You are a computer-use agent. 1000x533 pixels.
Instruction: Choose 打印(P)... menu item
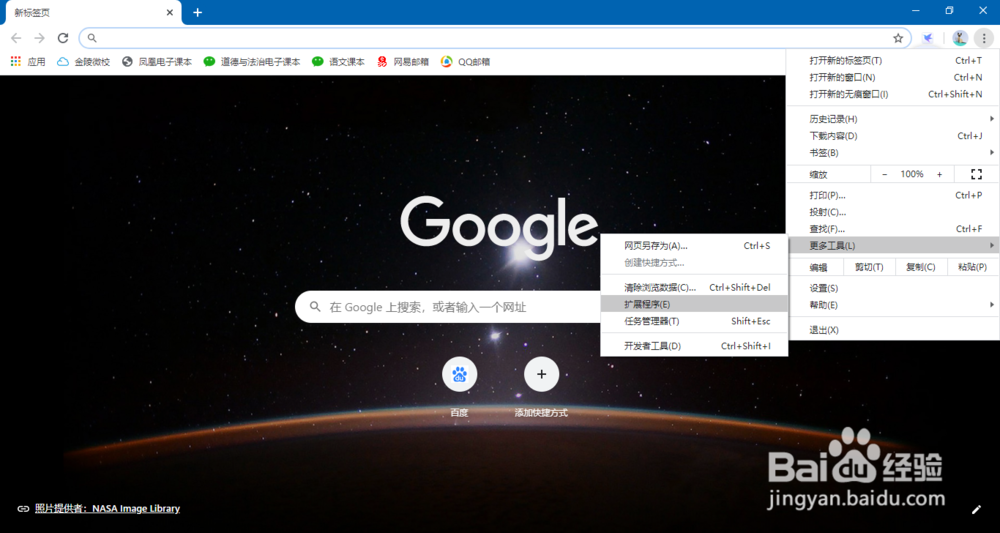[893, 195]
